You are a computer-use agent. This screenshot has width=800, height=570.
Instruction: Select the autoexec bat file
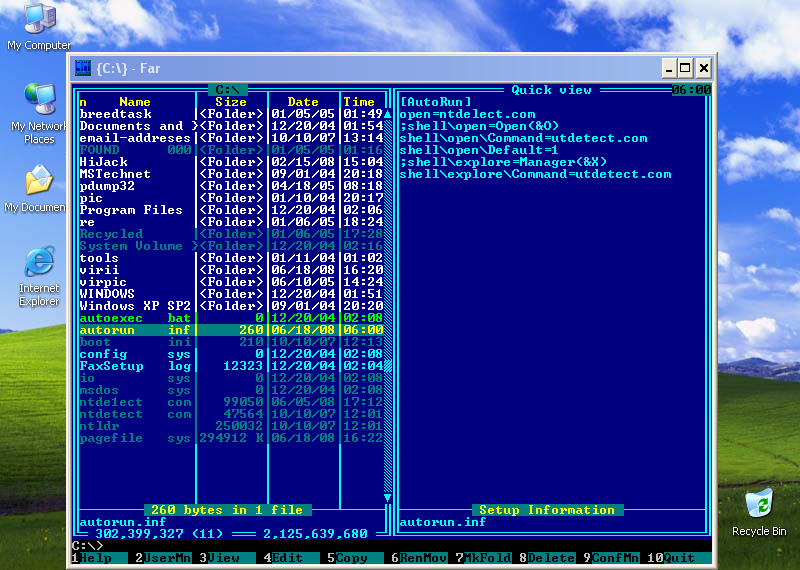tap(231, 318)
